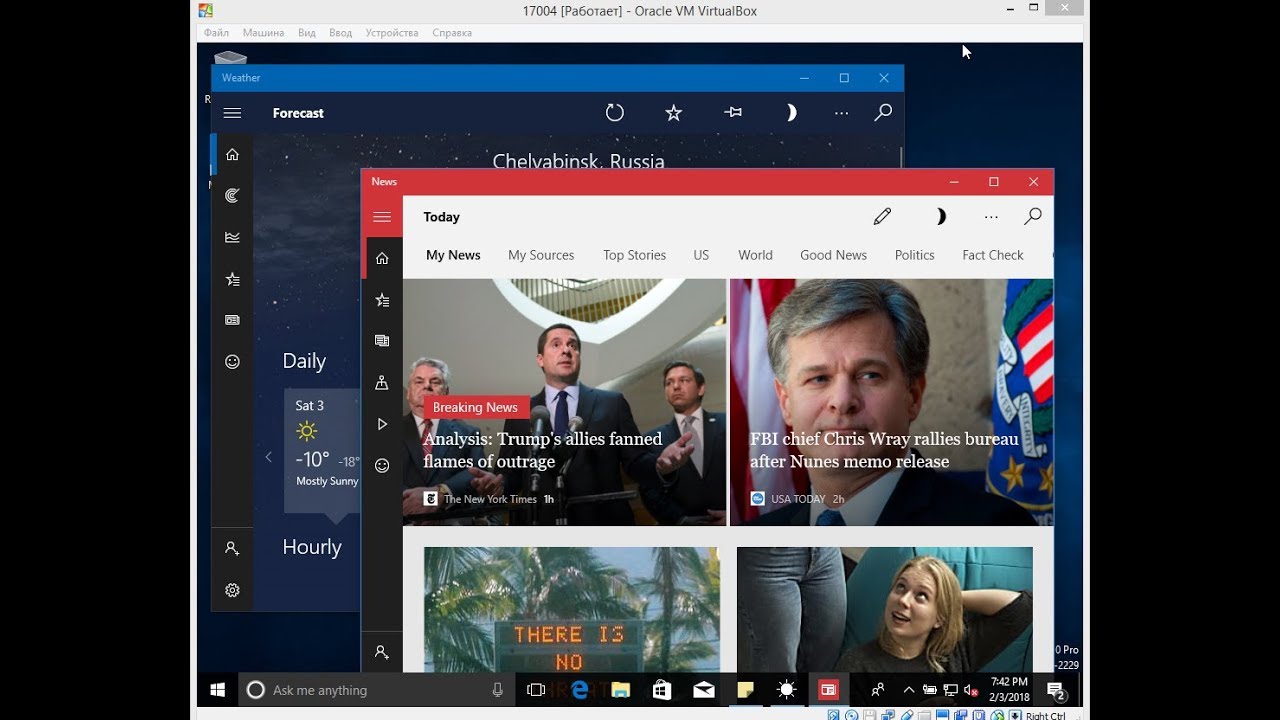
Task: Add Chelyabinsk to favorites with star icon
Action: pyautogui.click(x=674, y=113)
